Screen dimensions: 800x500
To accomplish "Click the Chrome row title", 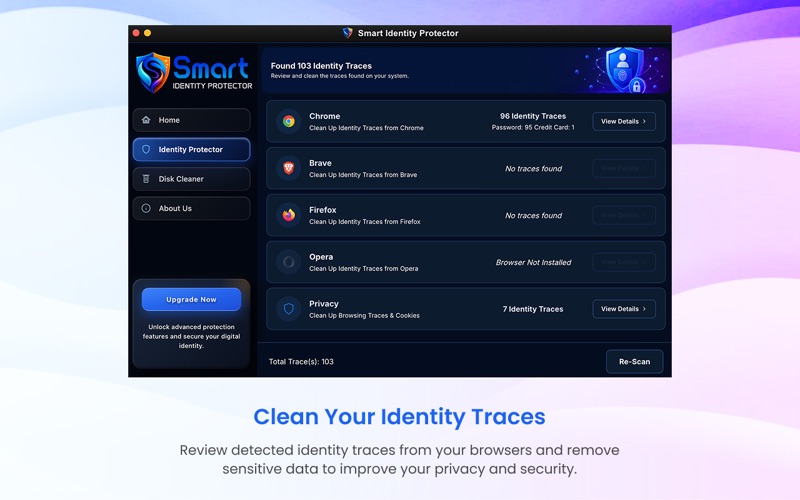I will [324, 116].
